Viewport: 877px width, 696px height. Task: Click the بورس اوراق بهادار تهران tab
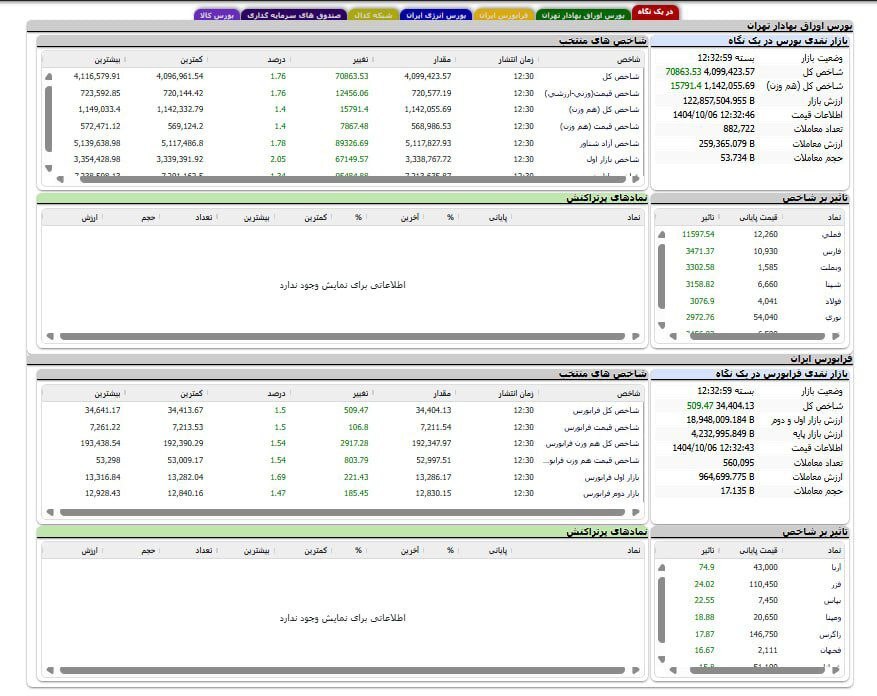[583, 16]
